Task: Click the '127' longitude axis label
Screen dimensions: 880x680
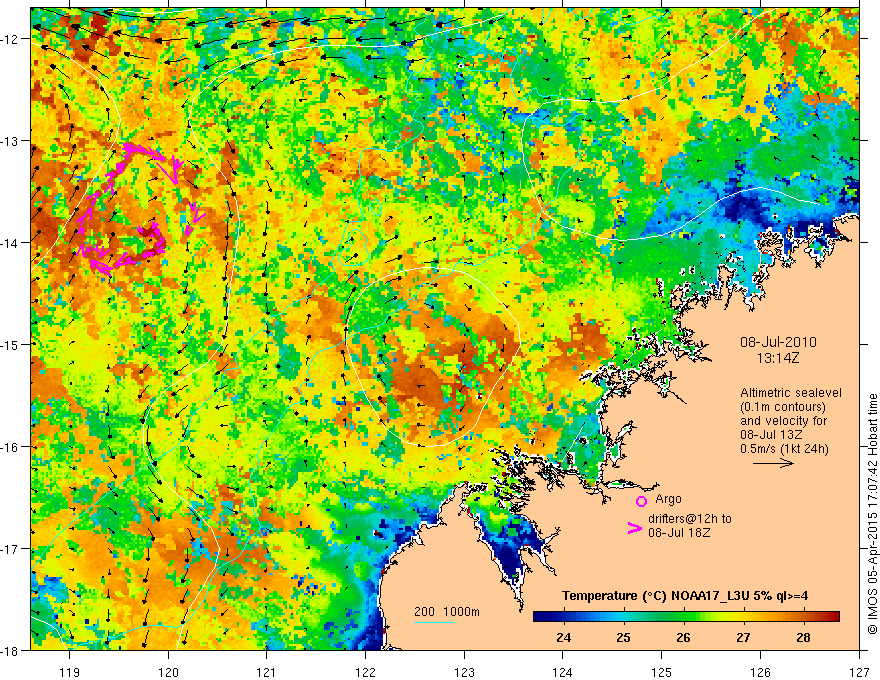Action: click(859, 672)
